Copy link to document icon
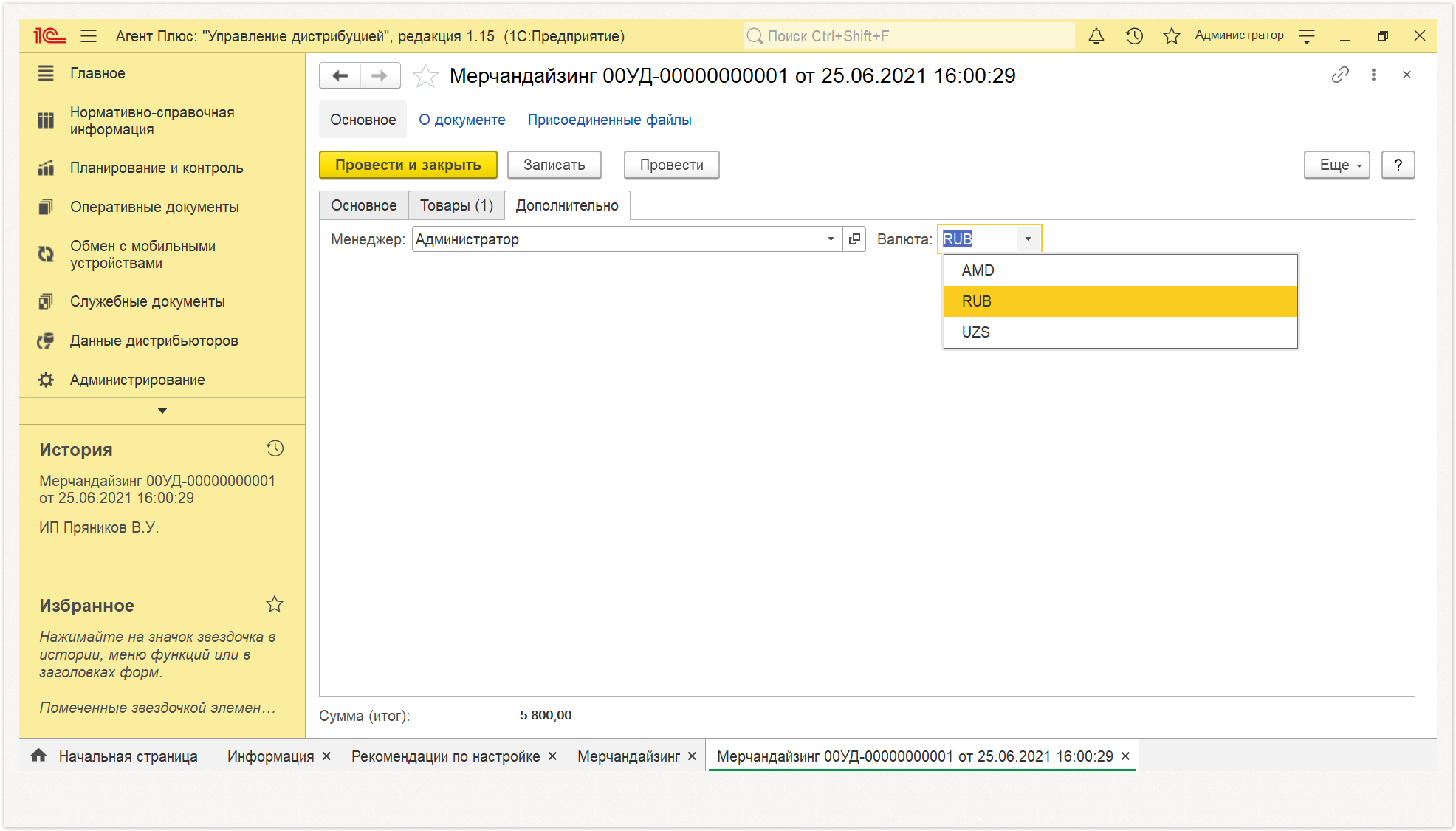The width and height of the screenshot is (1456, 831). pos(1340,75)
